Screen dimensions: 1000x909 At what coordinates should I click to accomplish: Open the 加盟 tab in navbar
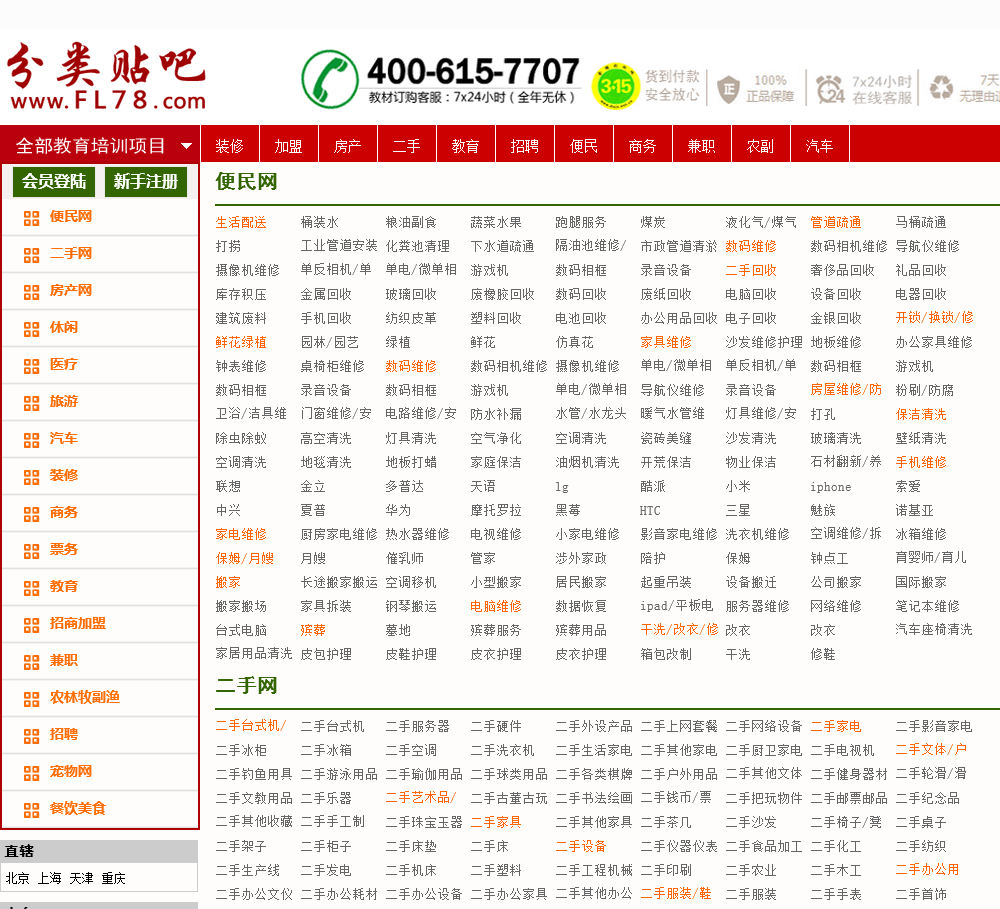(x=288, y=145)
